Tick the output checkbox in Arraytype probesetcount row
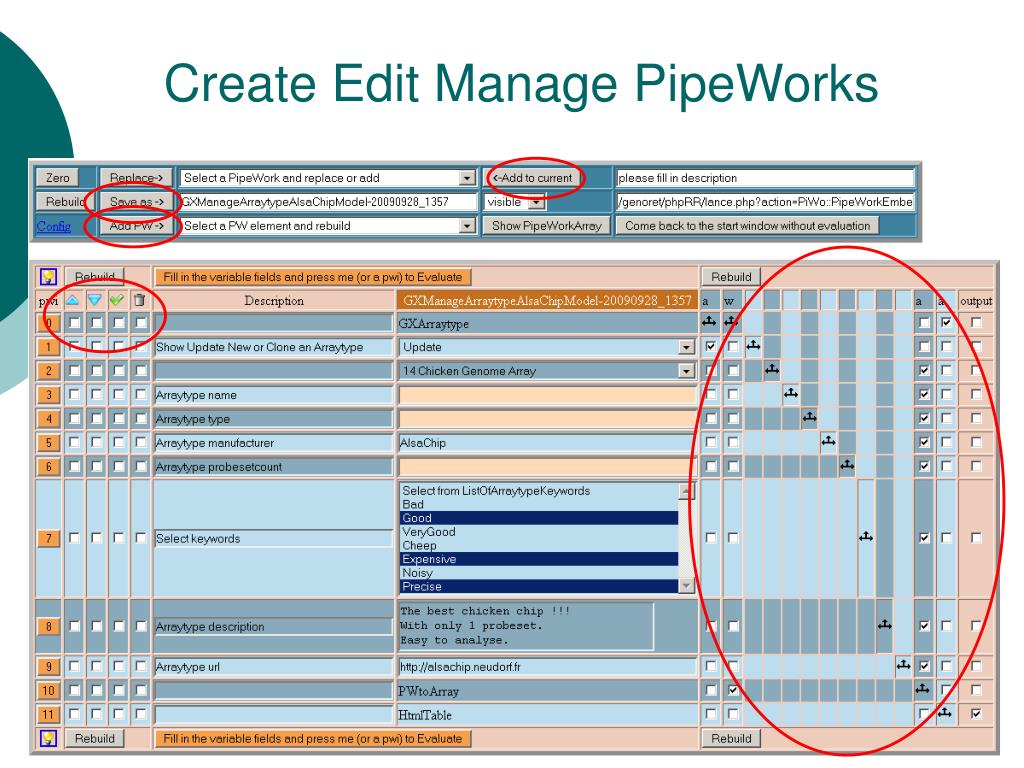This screenshot has height=768, width=1024. pos(976,466)
